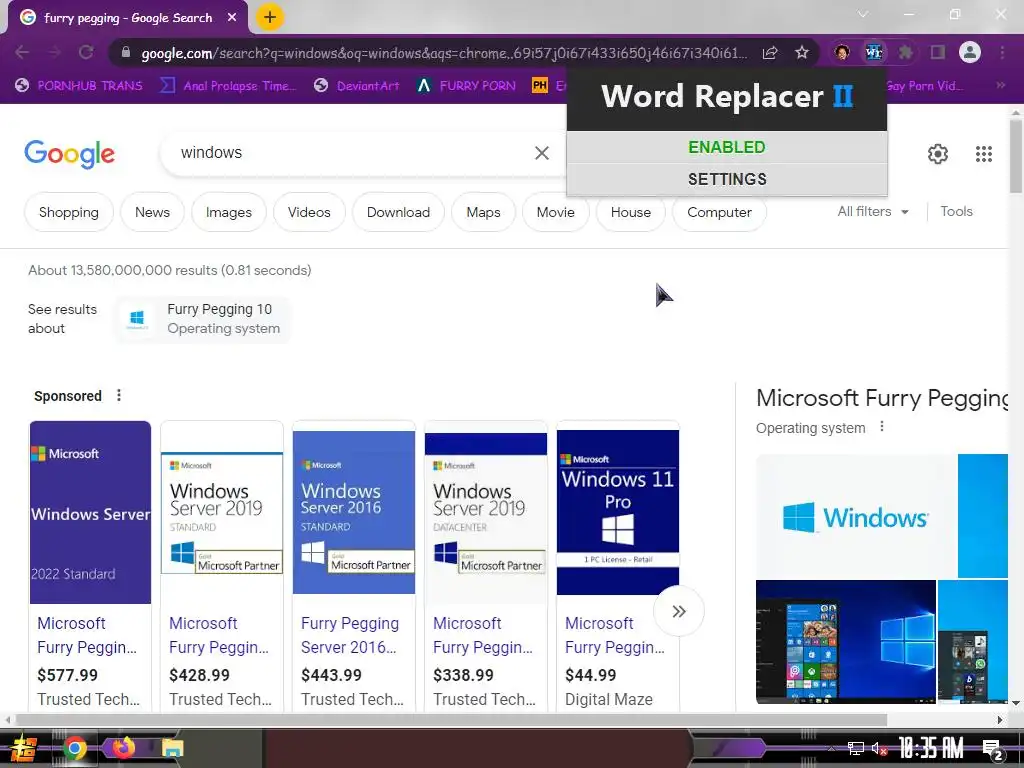Open a new tab with the yellow plus button
The width and height of the screenshot is (1024, 768).
point(270,18)
